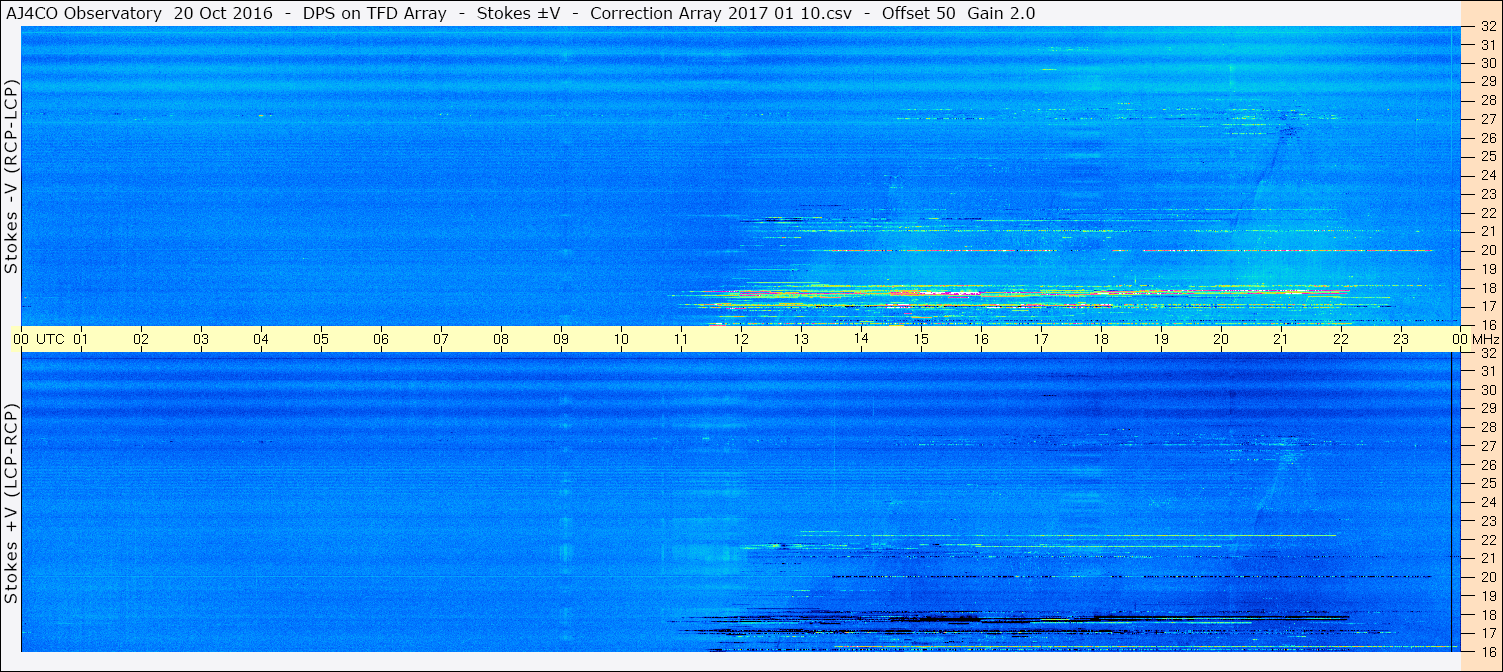
Task: Select the 12 hour tick on the time axis
Action: tap(741, 339)
